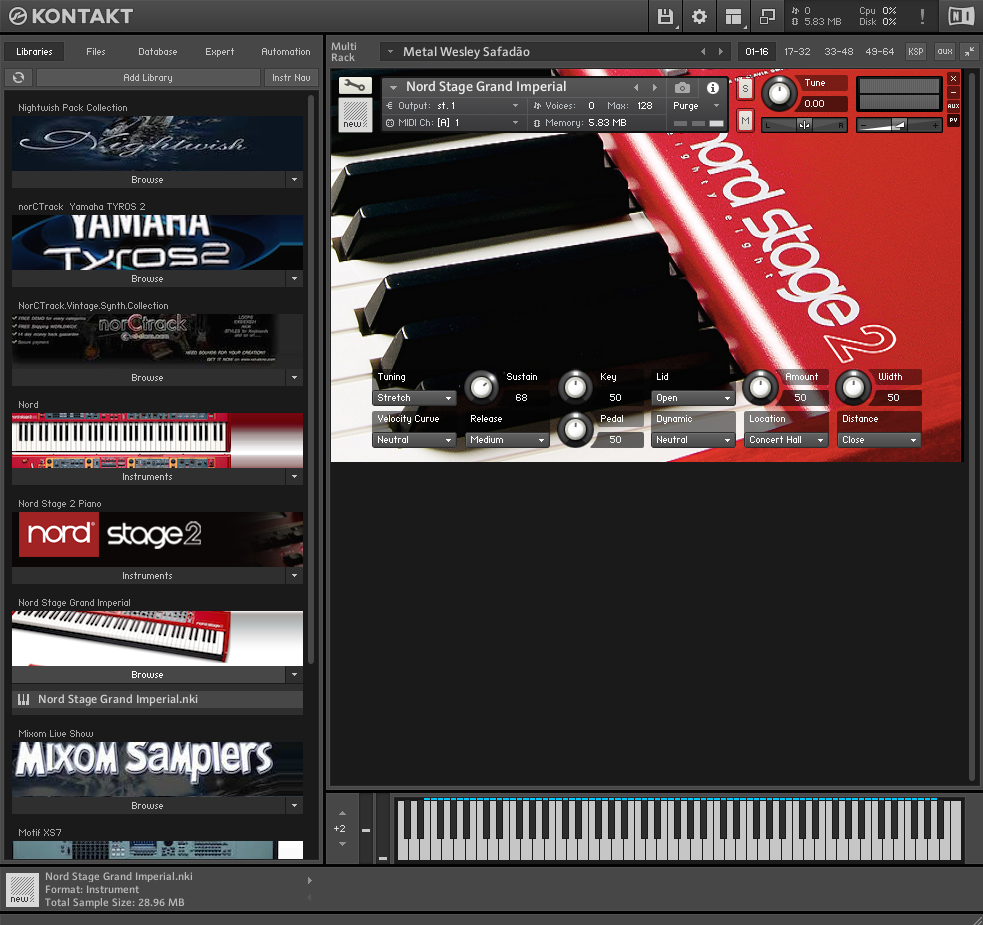Toggle Solo button S

[x=745, y=89]
